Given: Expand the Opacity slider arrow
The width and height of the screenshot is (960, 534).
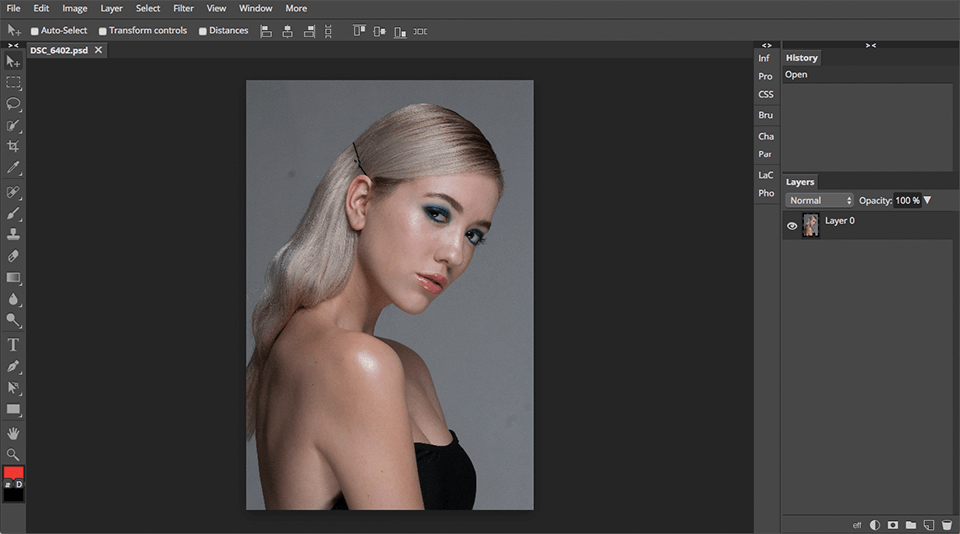Looking at the screenshot, I should pyautogui.click(x=927, y=200).
